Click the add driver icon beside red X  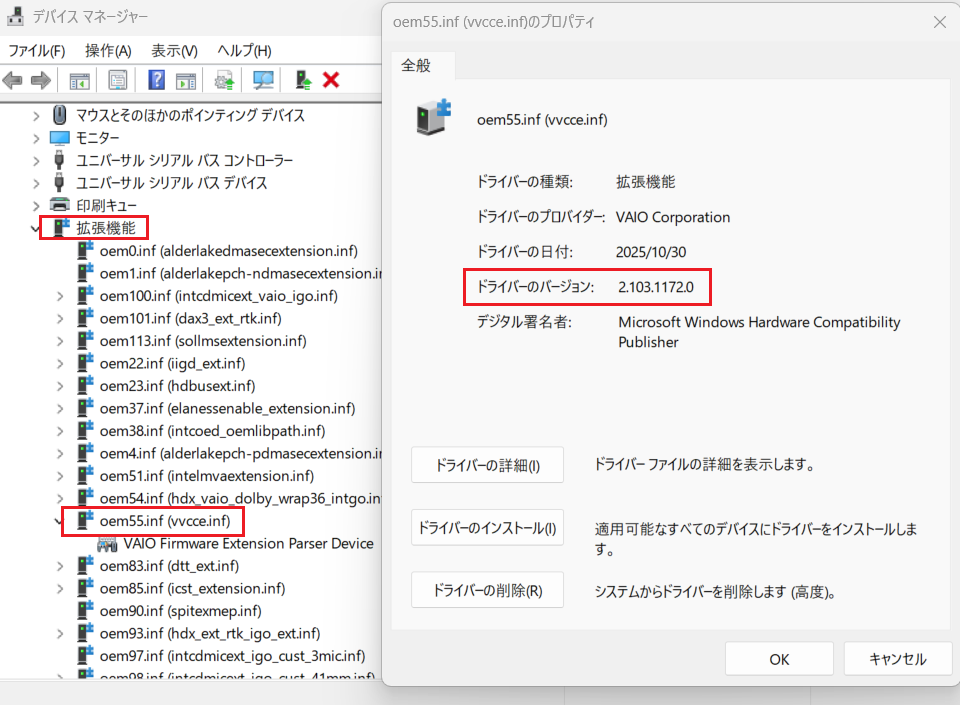(x=303, y=80)
